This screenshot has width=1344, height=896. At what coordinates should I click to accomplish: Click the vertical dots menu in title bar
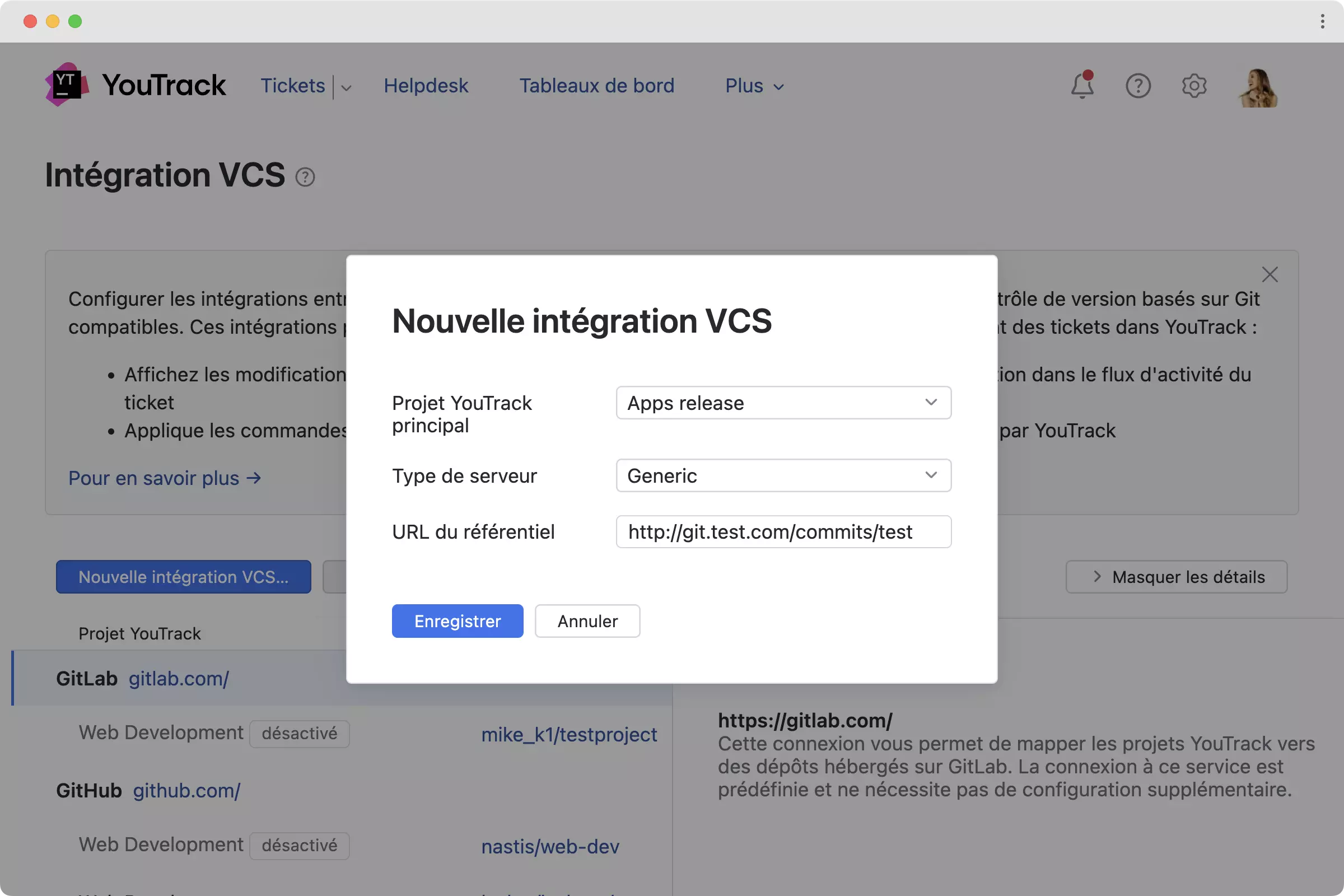coord(1322,21)
